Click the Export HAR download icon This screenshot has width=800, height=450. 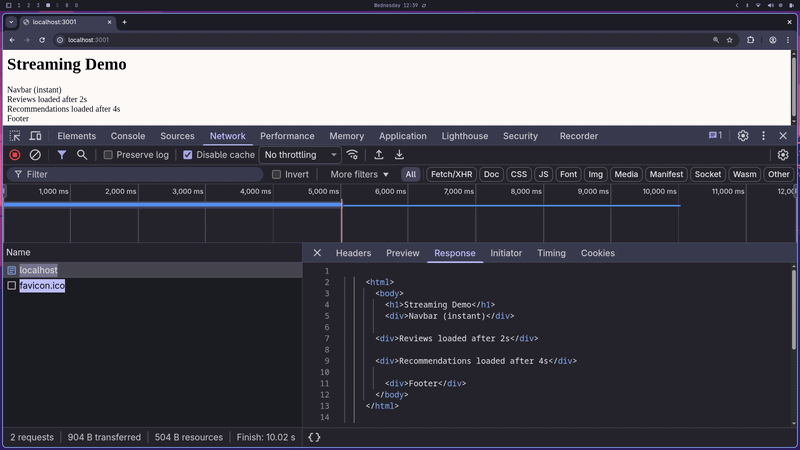pyautogui.click(x=399, y=155)
